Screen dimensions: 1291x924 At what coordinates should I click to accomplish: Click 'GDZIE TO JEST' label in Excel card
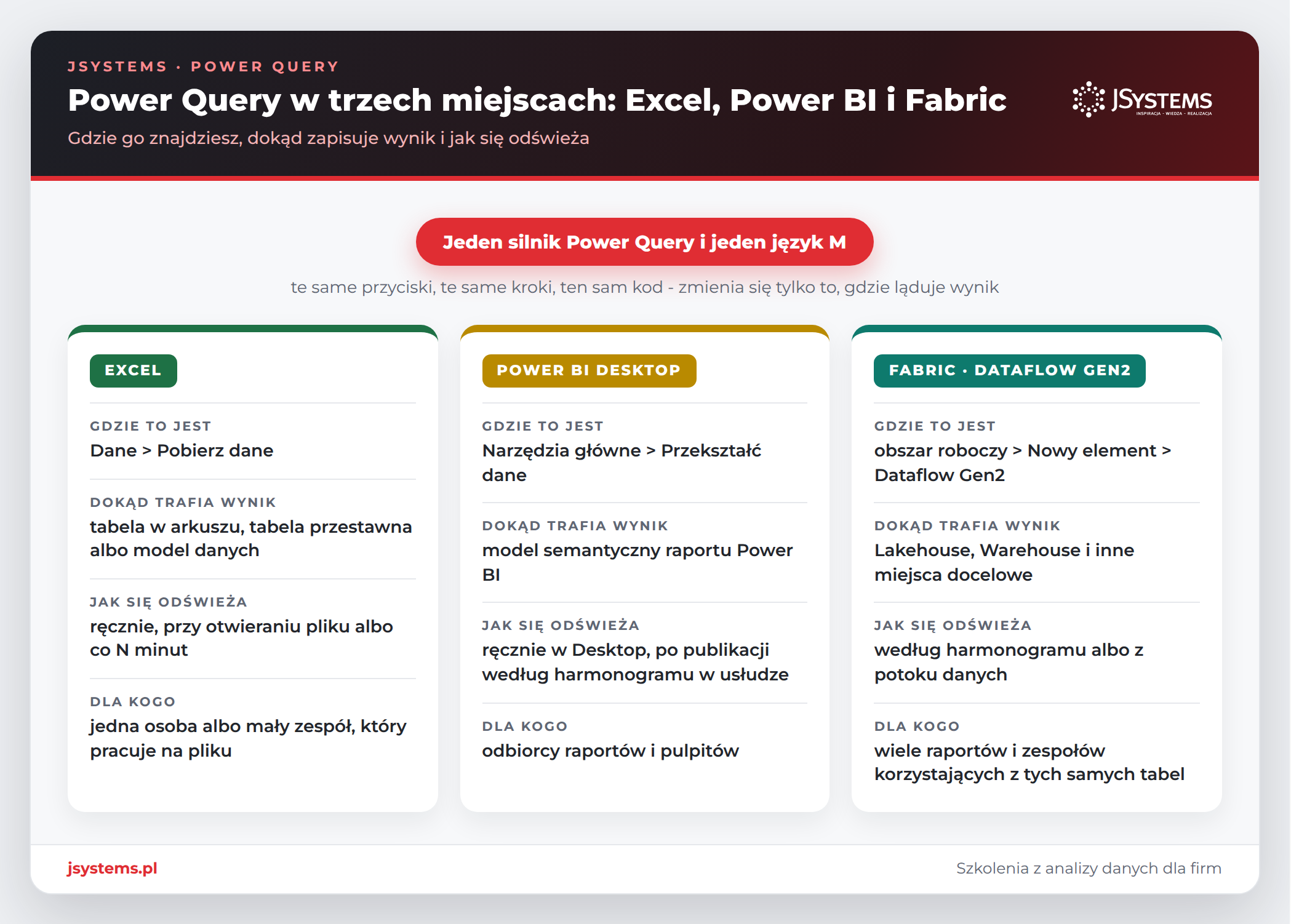point(151,426)
